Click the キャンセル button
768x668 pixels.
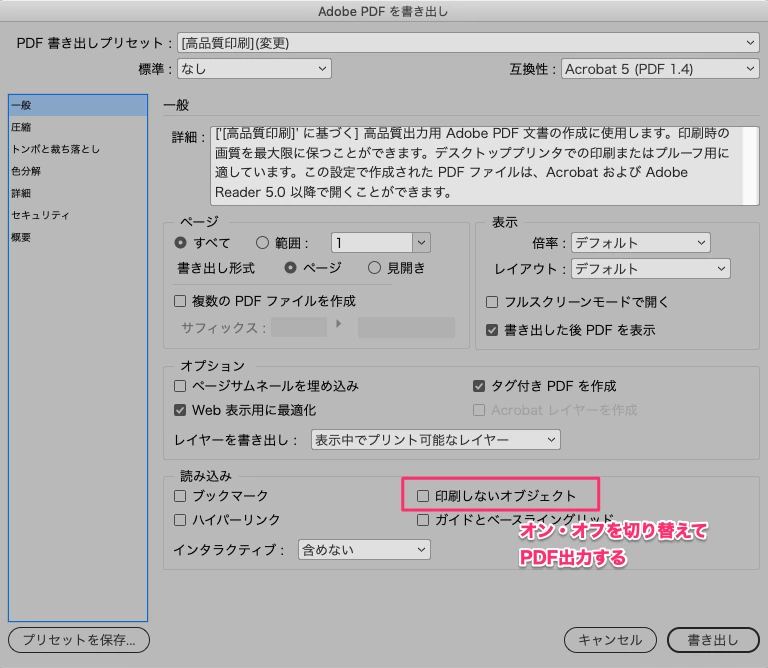pyautogui.click(x=610, y=640)
